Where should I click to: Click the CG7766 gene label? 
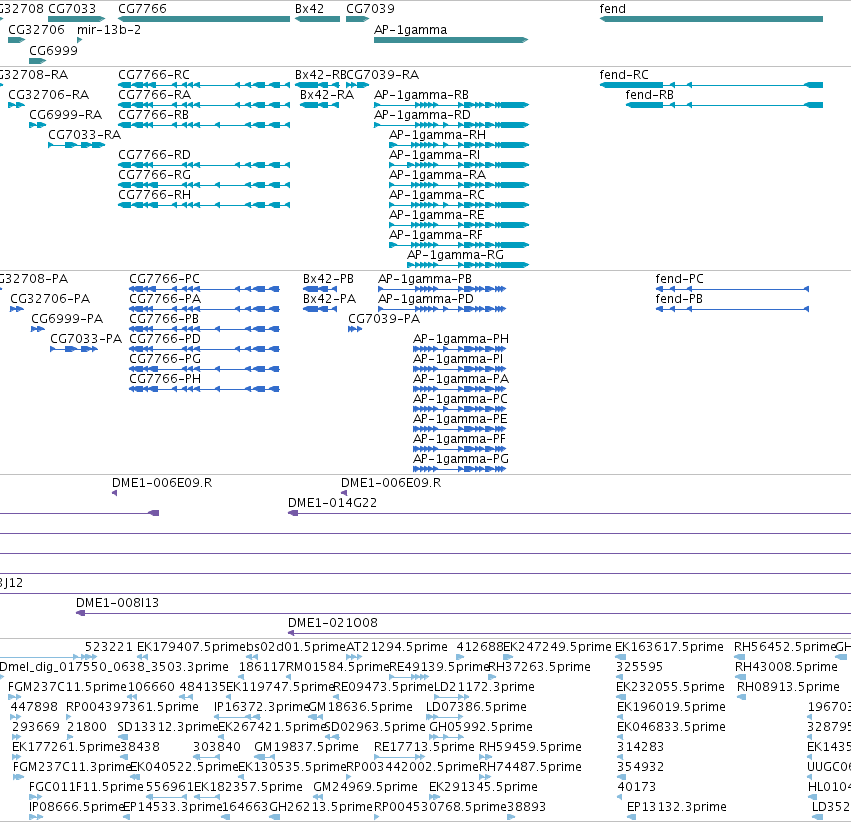pos(142,9)
